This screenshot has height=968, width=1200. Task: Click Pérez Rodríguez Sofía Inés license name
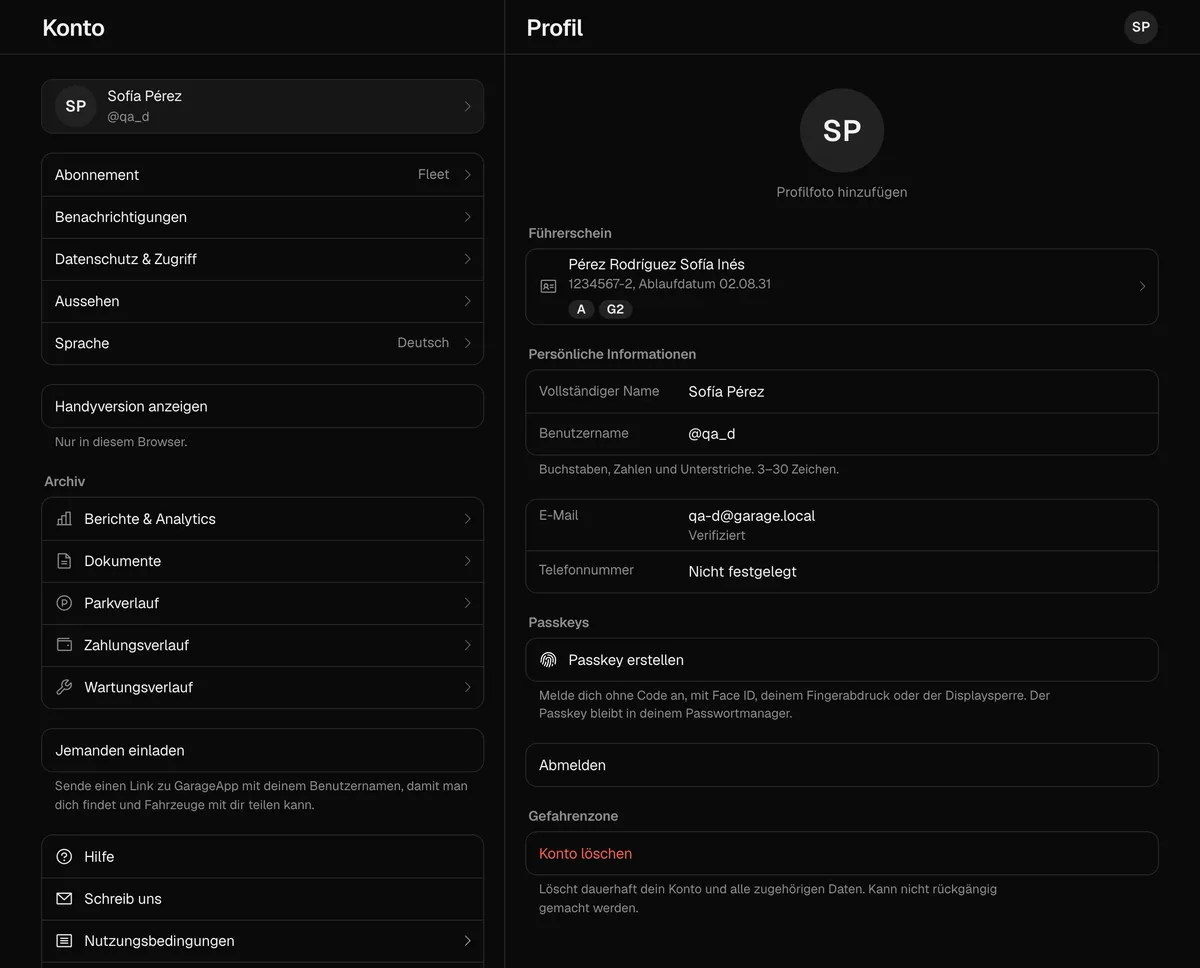coord(656,265)
